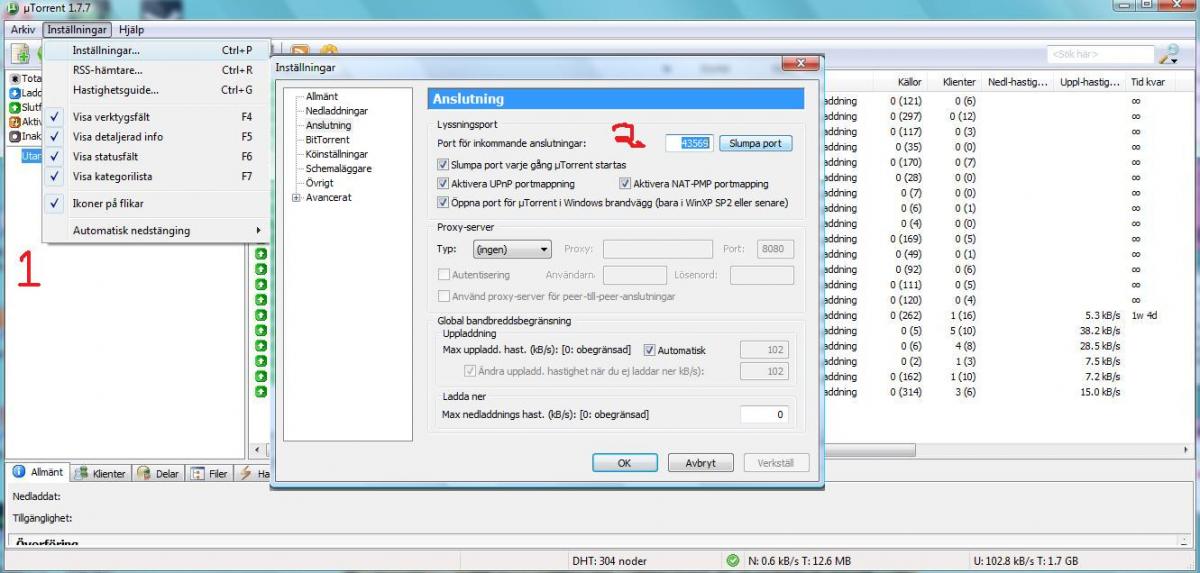Toggle Ikoner på flikar menu item
The height and width of the screenshot is (573, 1200).
click(156, 204)
